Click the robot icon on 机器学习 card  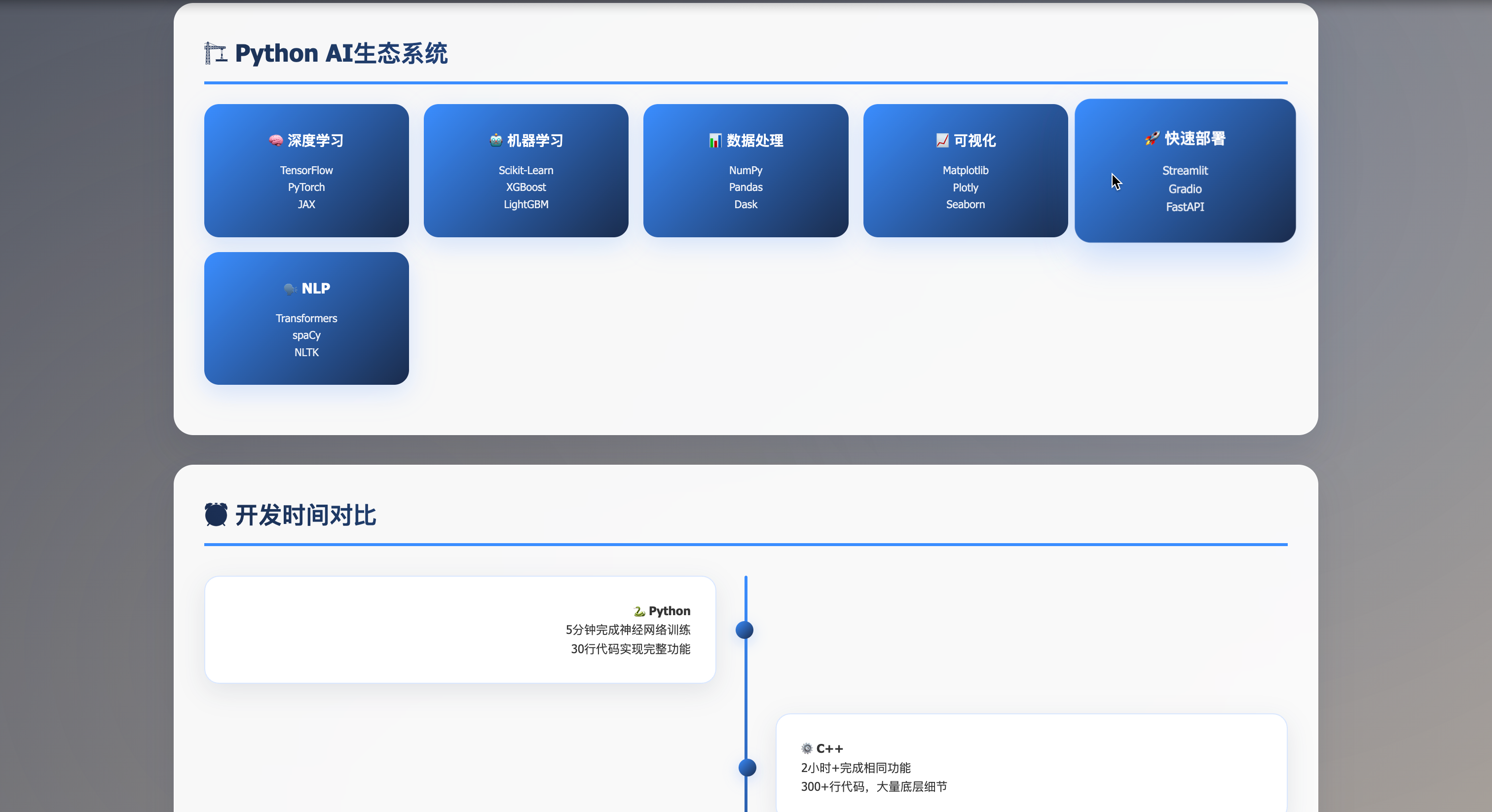click(496, 140)
